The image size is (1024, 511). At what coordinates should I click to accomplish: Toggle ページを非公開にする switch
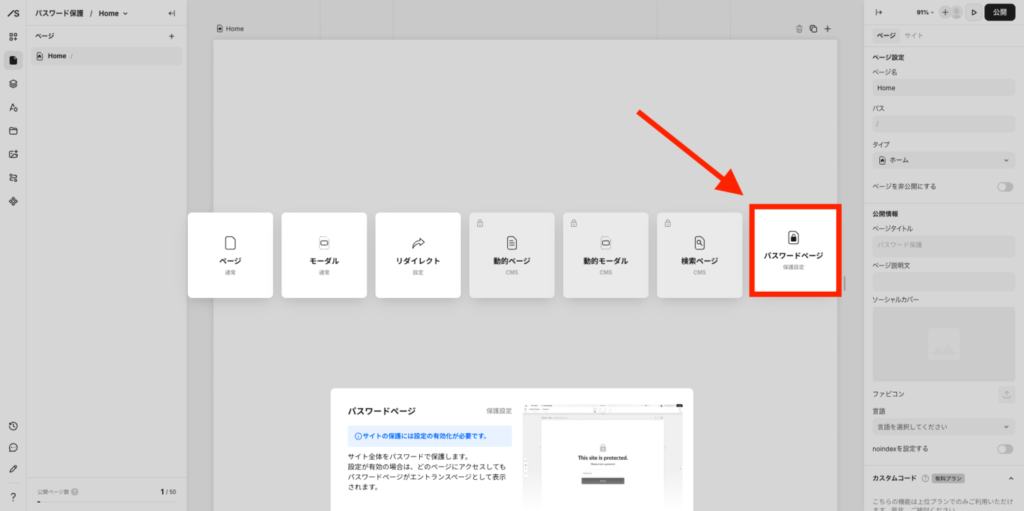[x=1004, y=186]
